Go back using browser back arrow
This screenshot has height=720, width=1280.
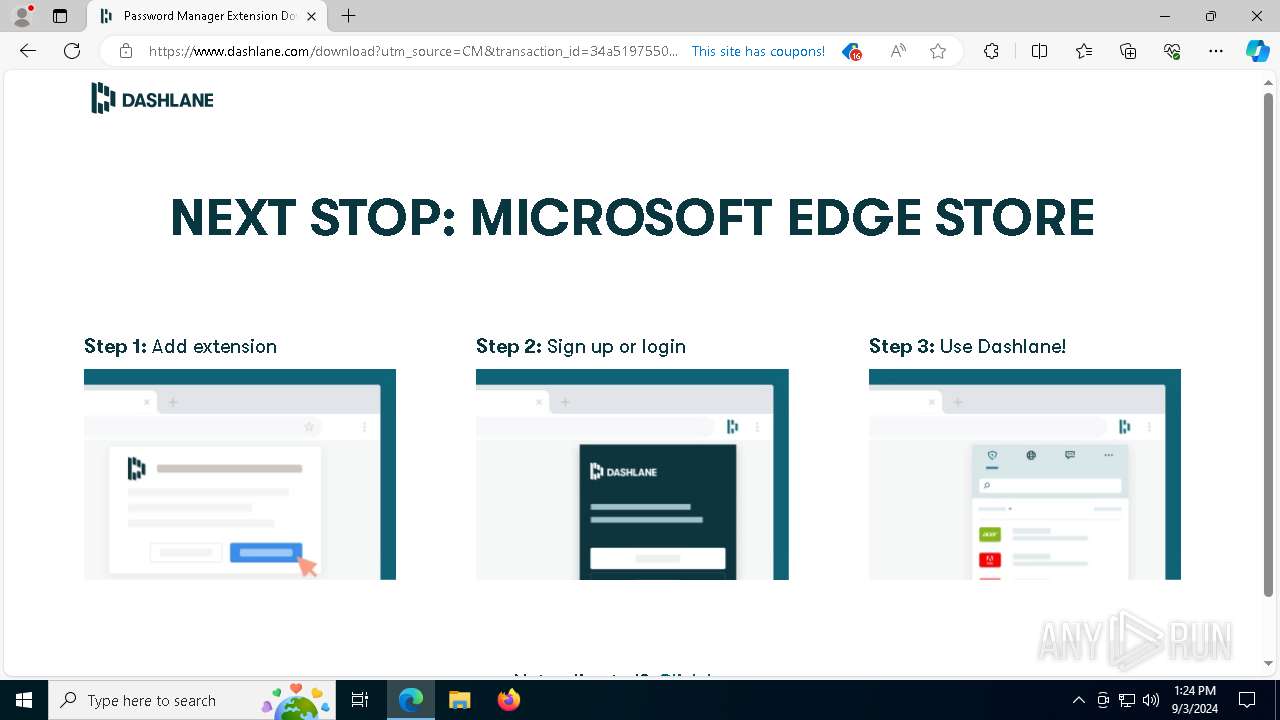pos(28,51)
